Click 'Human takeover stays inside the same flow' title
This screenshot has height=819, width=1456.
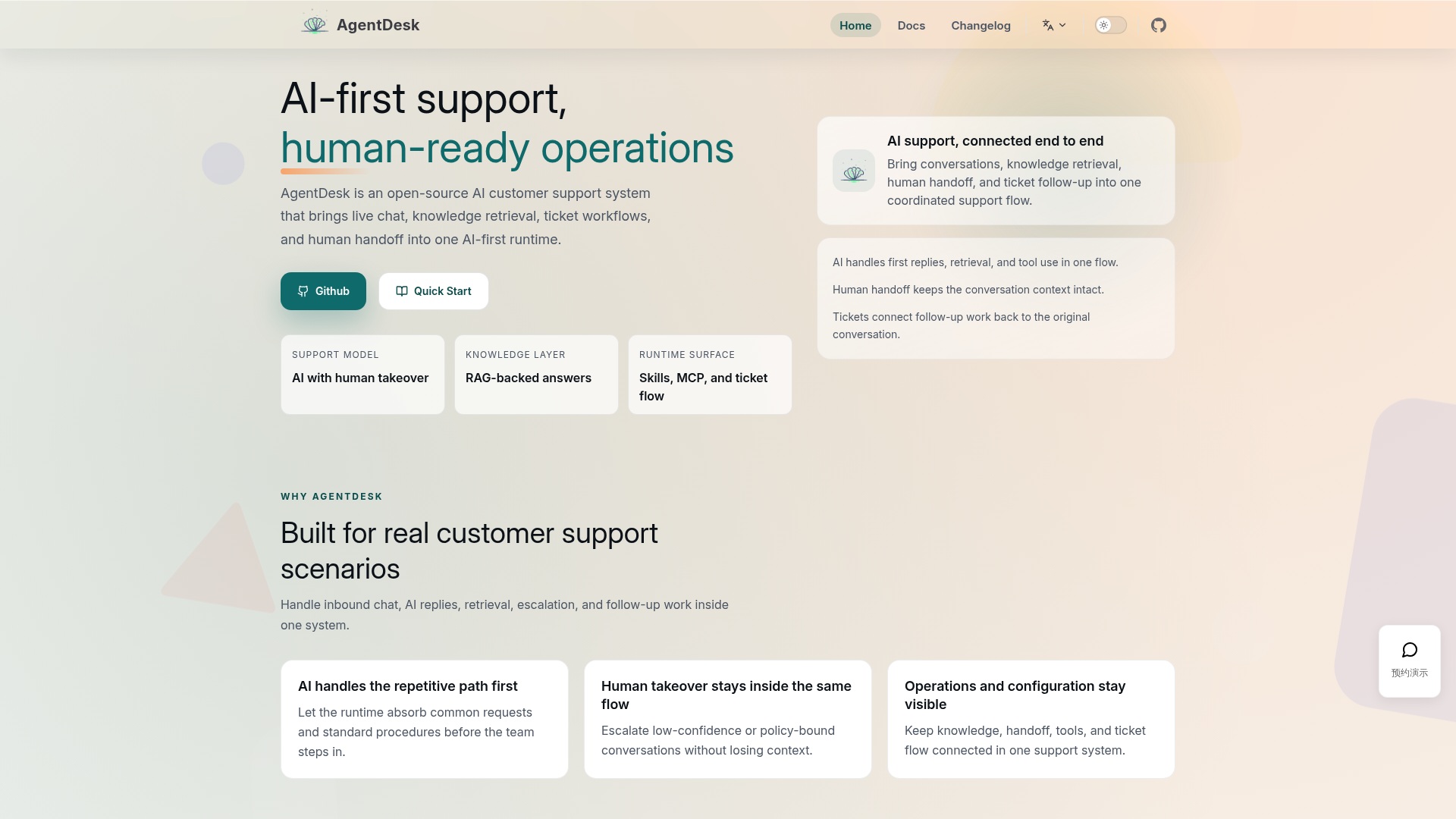[x=726, y=695]
